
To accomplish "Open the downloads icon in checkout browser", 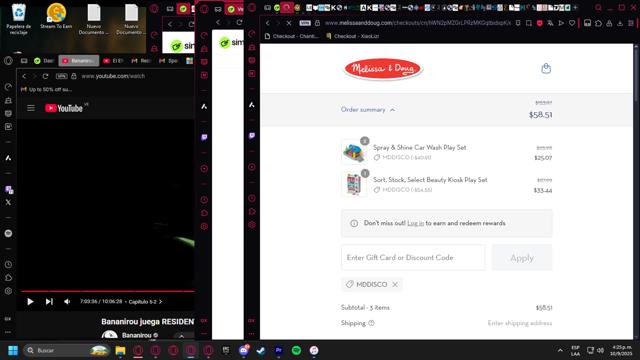I will click(x=620, y=23).
